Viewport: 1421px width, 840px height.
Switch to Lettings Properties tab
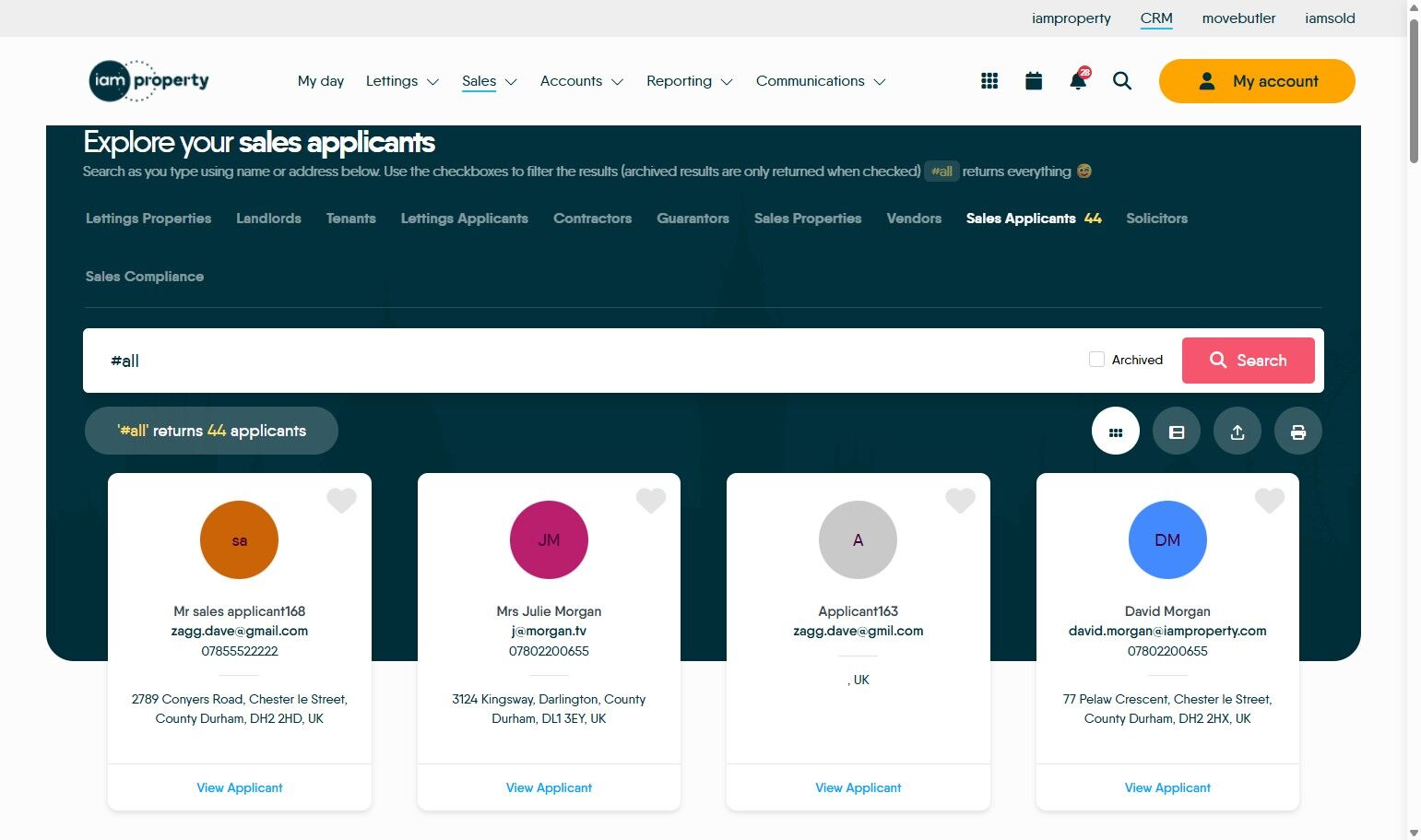(148, 219)
